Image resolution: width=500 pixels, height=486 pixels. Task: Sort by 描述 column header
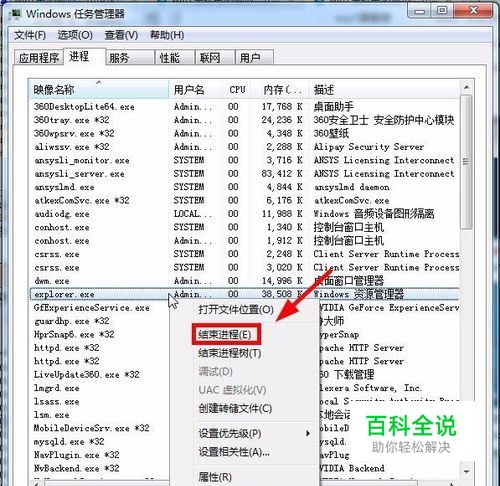[x=384, y=89]
